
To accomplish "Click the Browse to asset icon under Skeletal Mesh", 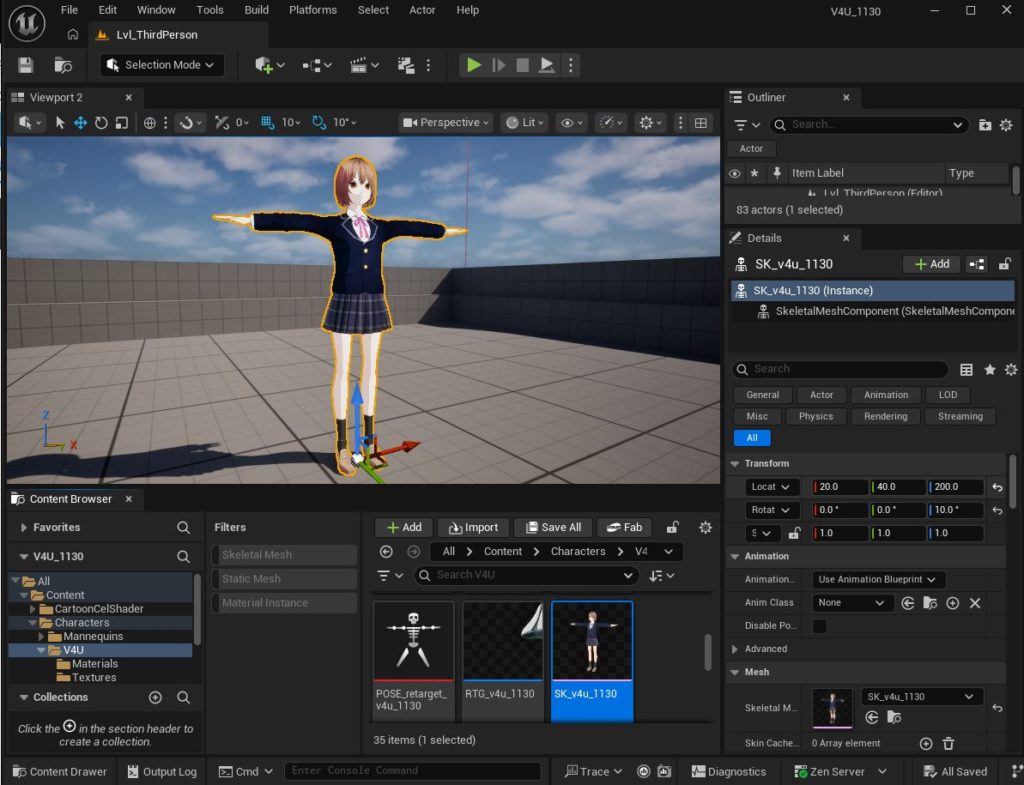I will pos(894,717).
